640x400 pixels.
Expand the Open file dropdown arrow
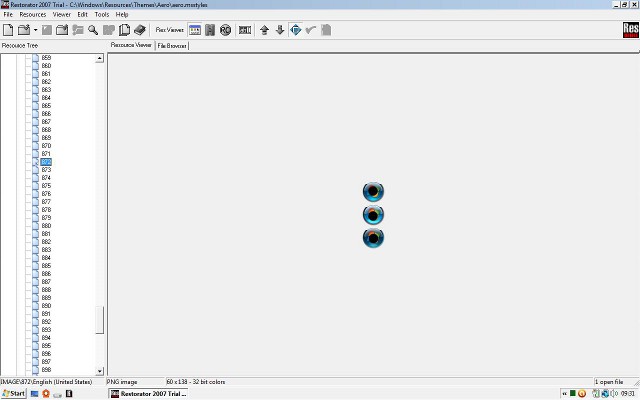pyautogui.click(x=36, y=30)
